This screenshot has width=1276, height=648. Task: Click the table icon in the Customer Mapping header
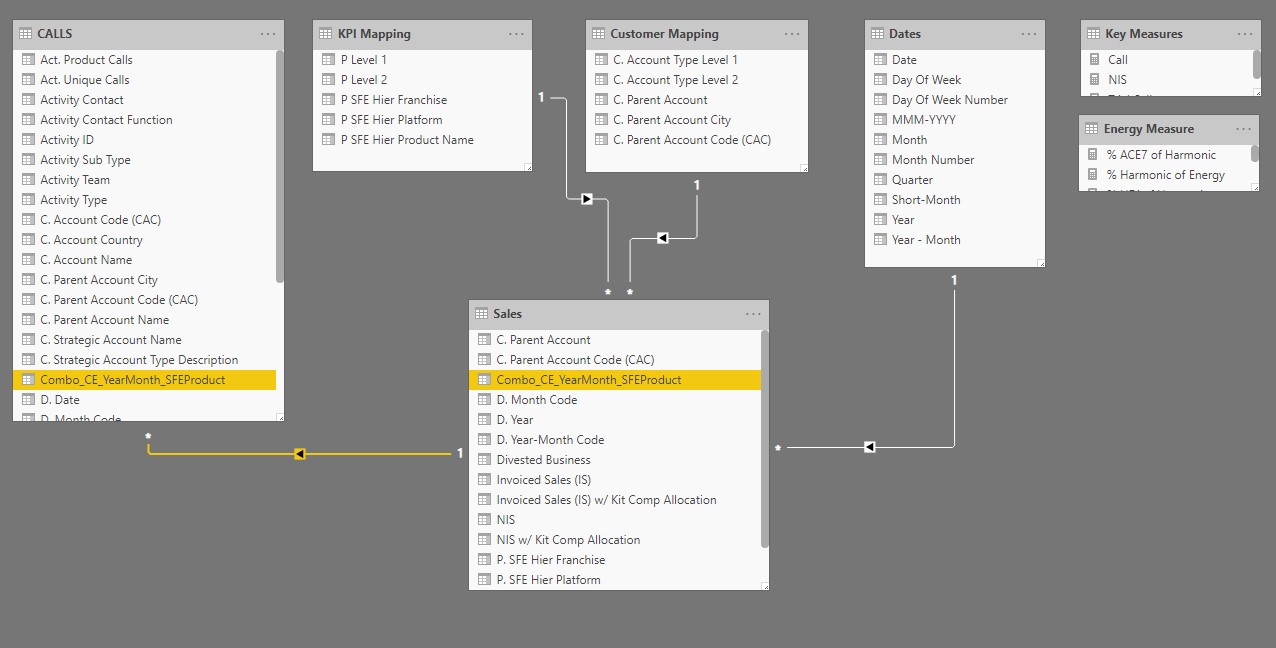coord(599,34)
